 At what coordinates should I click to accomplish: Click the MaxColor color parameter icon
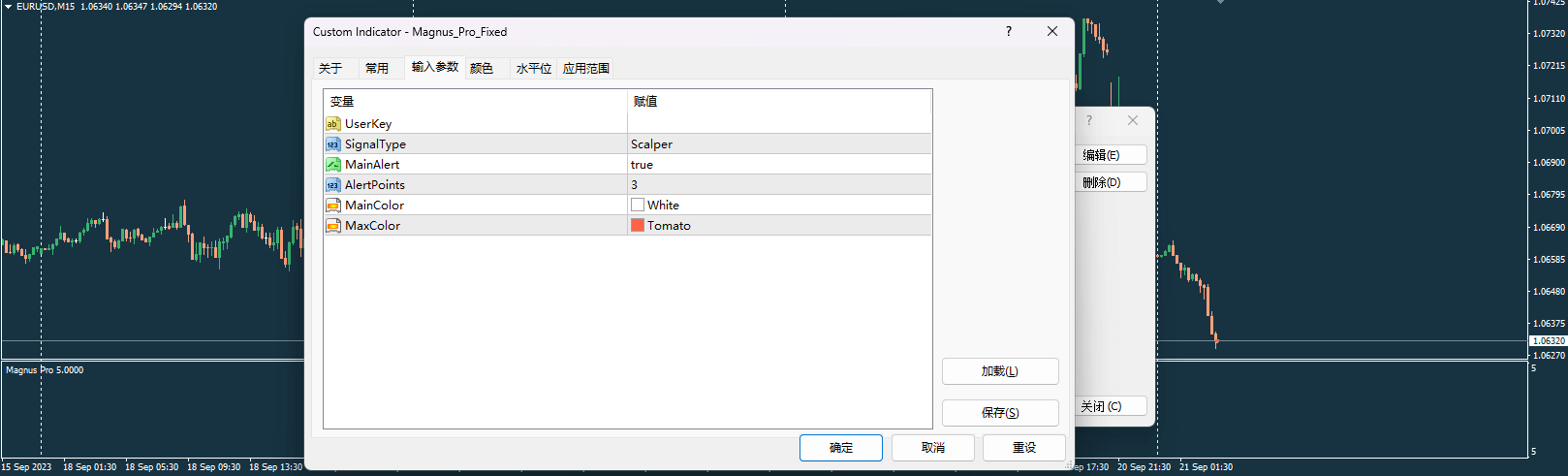pyautogui.click(x=332, y=226)
